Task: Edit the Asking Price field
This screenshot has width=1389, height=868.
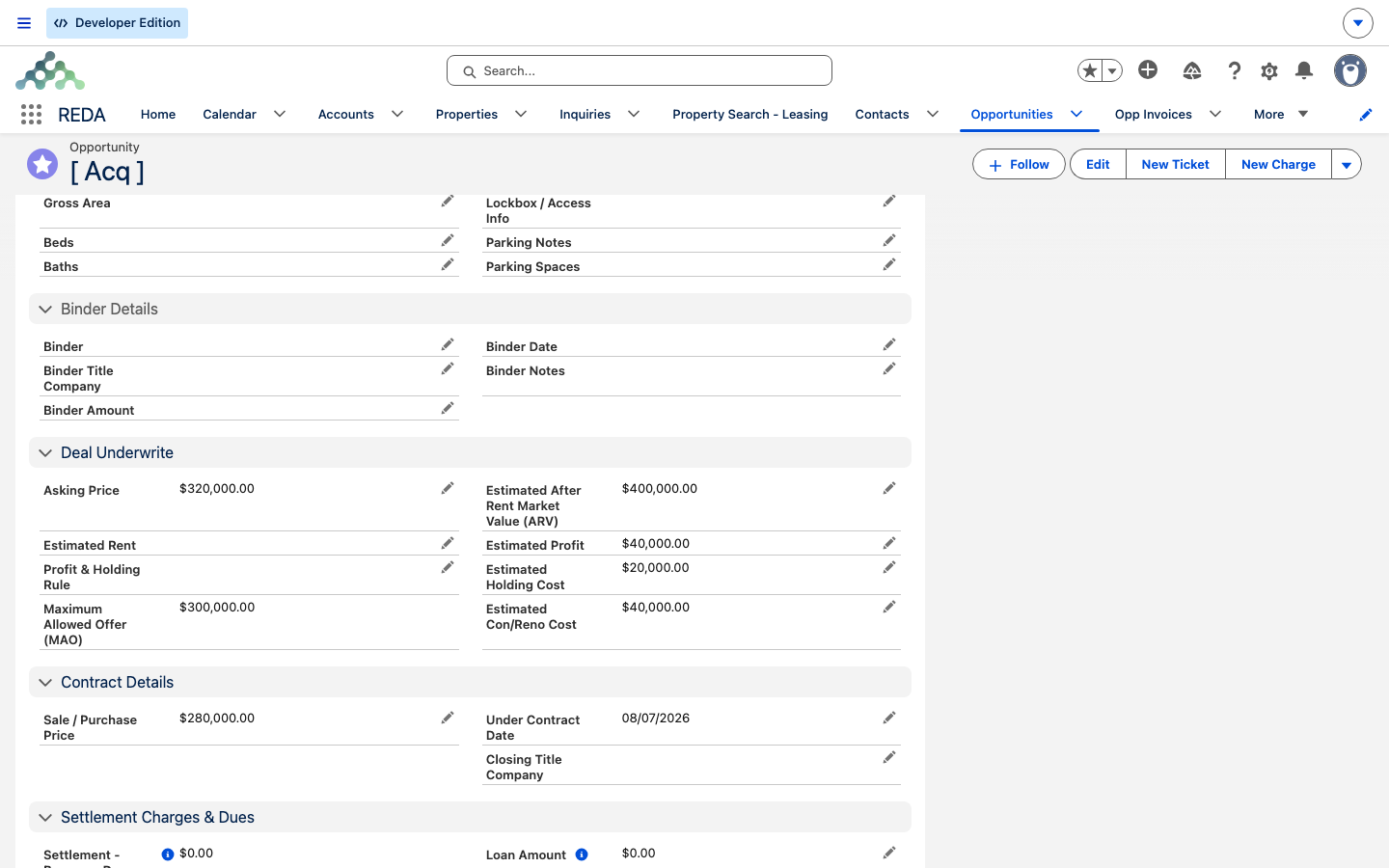Action: click(448, 488)
